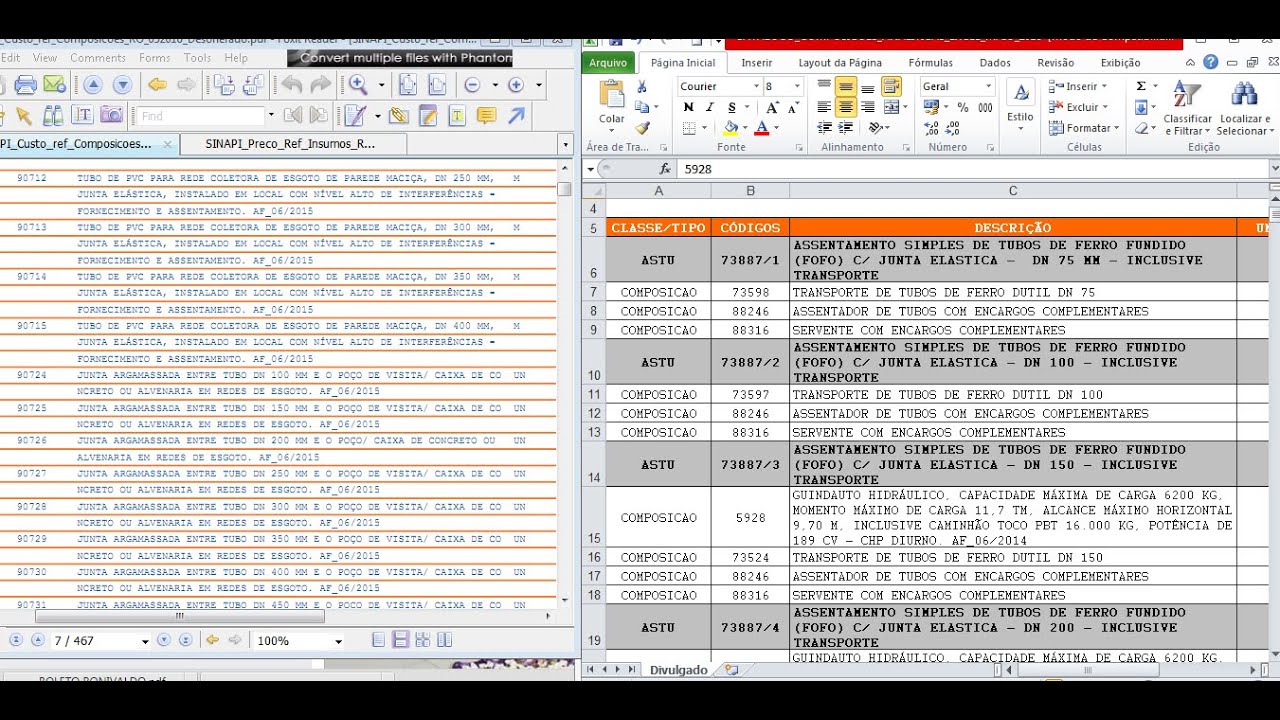The image size is (1280, 720).
Task: Toggle Align Right in Excel ribbon
Action: (x=867, y=107)
